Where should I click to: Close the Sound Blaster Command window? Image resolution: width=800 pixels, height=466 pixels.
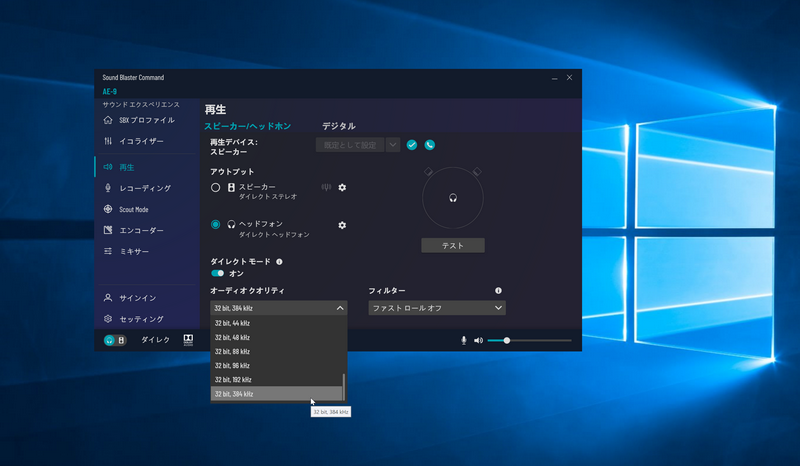(569, 78)
